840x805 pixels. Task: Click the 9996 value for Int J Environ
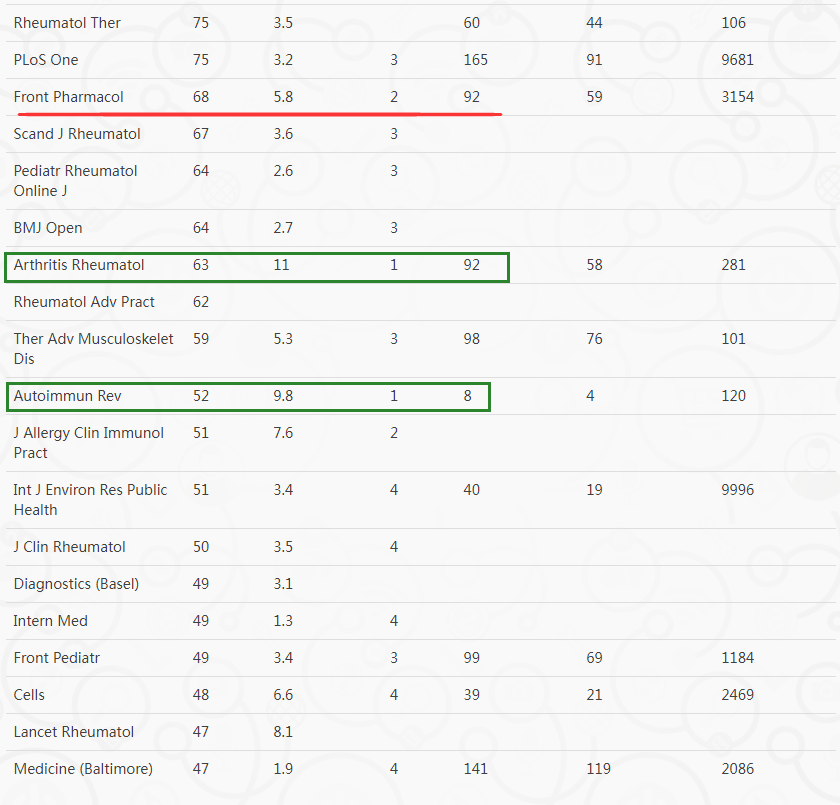tap(738, 490)
